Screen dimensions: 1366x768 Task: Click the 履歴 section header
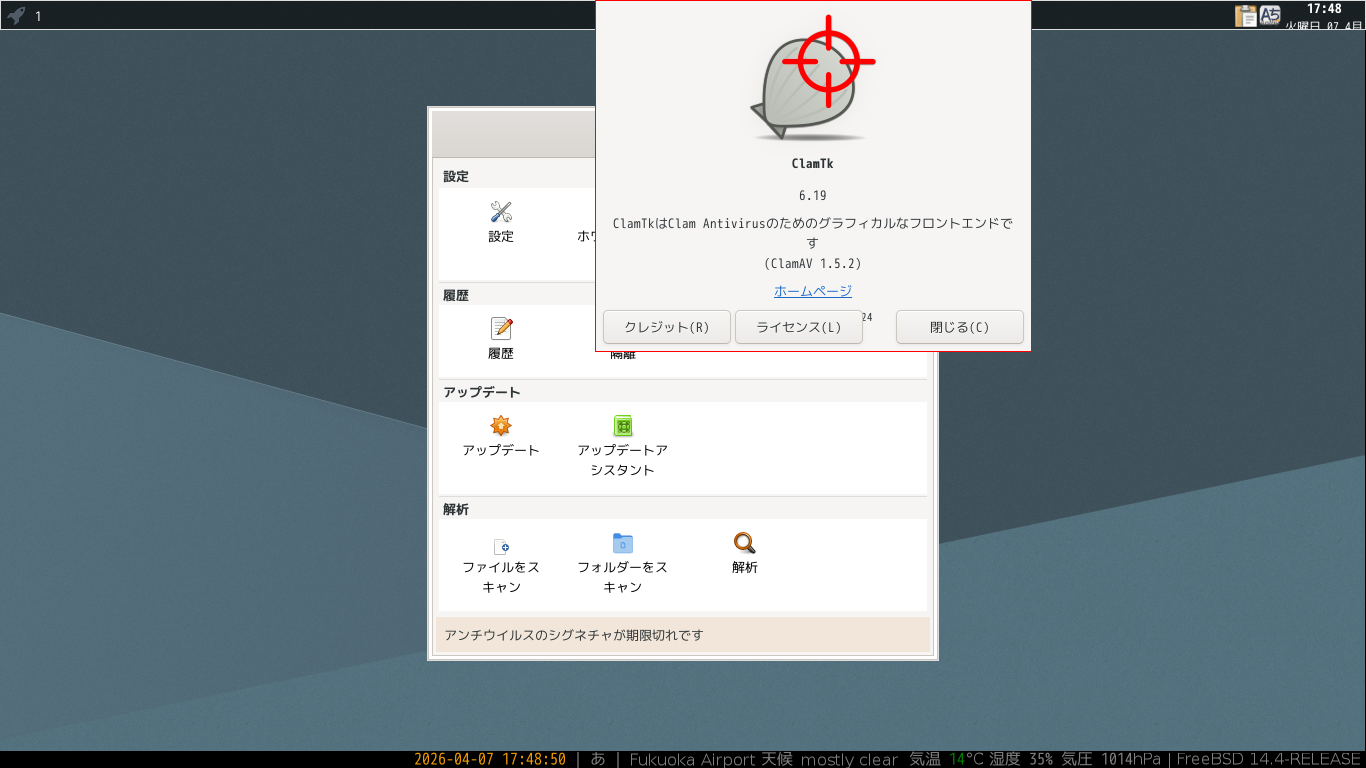click(456, 295)
